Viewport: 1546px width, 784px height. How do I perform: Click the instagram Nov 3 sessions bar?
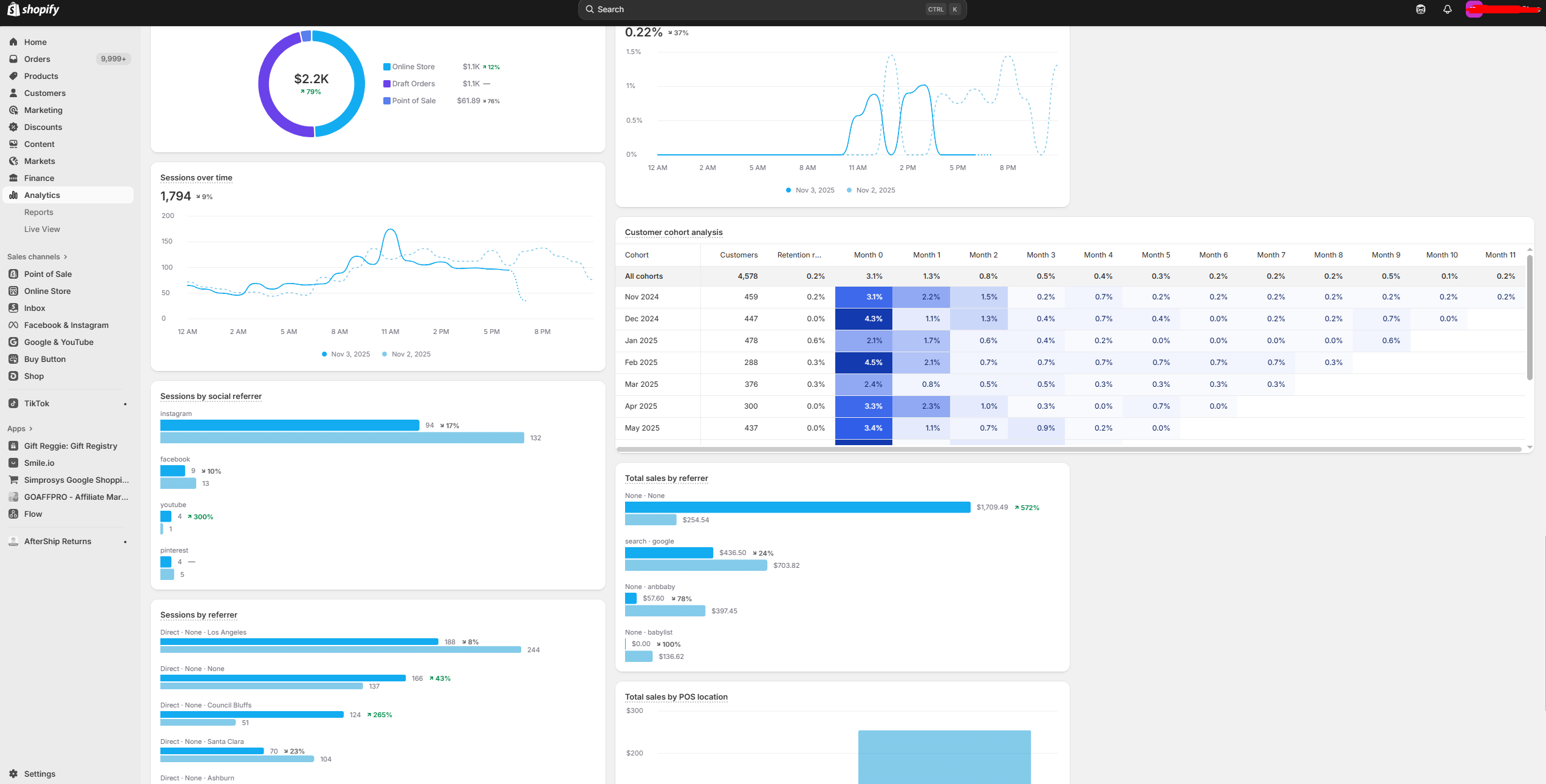click(x=290, y=425)
